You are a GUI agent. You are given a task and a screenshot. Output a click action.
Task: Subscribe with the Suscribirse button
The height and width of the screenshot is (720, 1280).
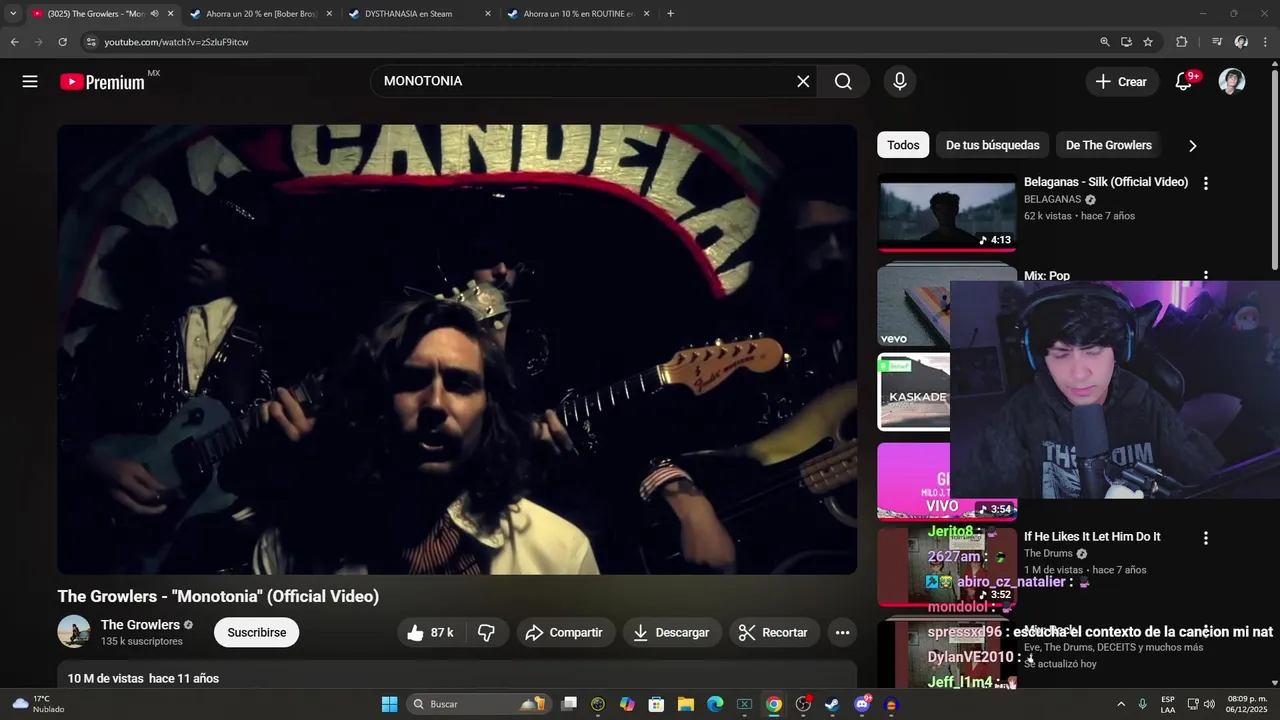click(256, 632)
